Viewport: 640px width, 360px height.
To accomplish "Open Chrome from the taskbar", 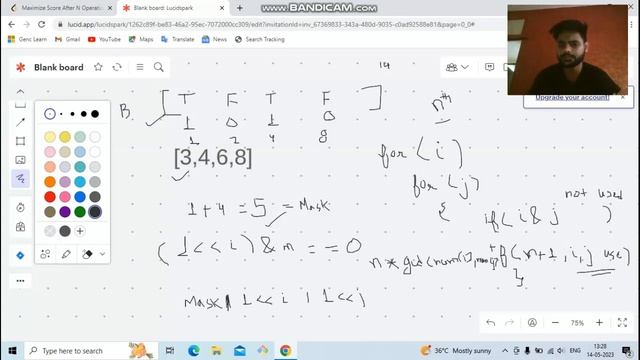I will click(285, 351).
